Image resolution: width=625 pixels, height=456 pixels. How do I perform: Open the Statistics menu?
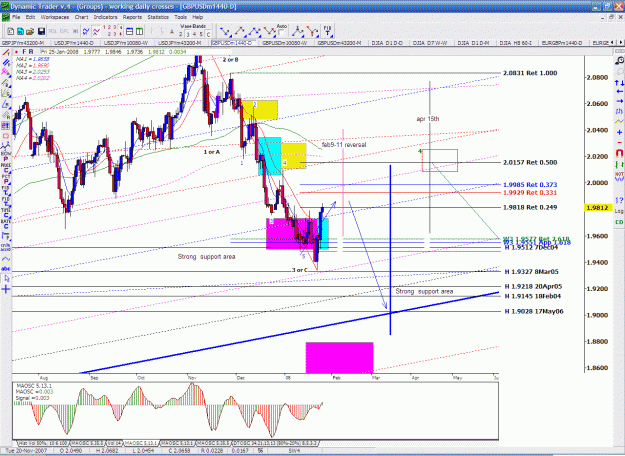tap(158, 17)
